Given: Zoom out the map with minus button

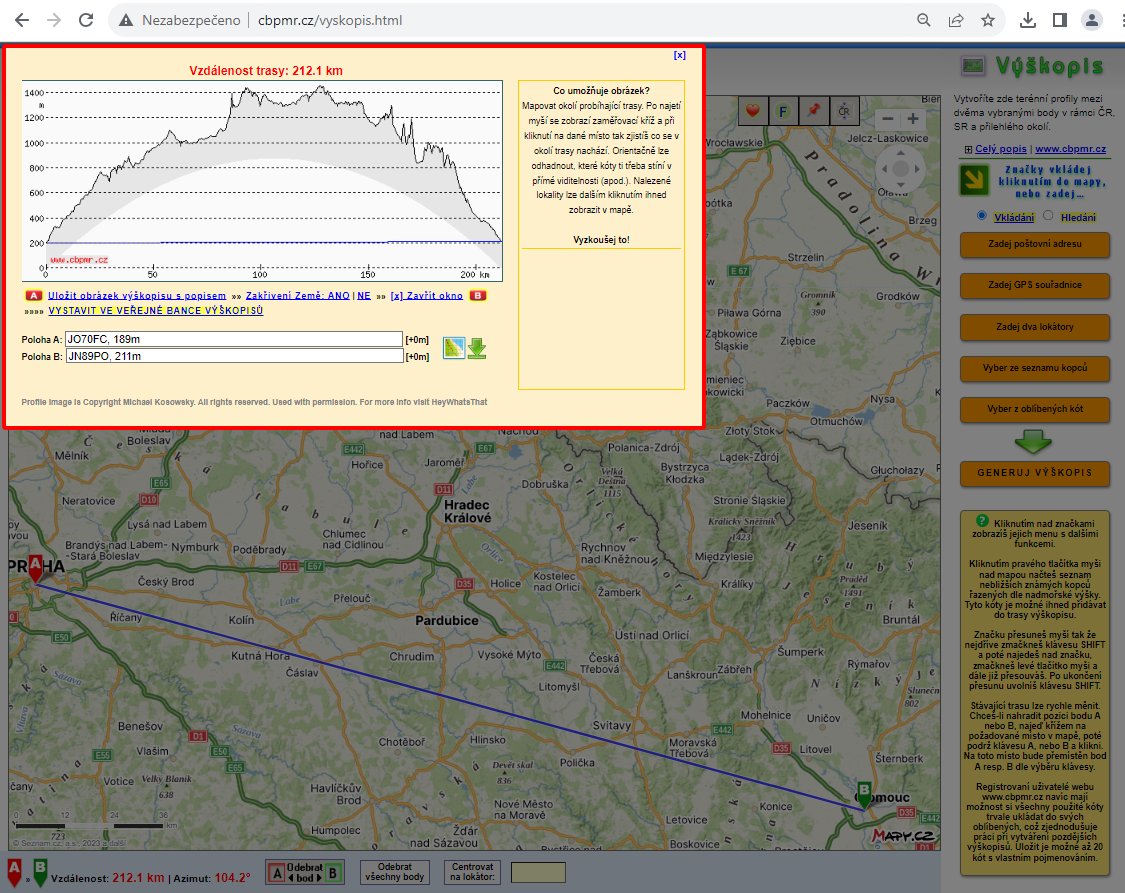Looking at the screenshot, I should 887,119.
